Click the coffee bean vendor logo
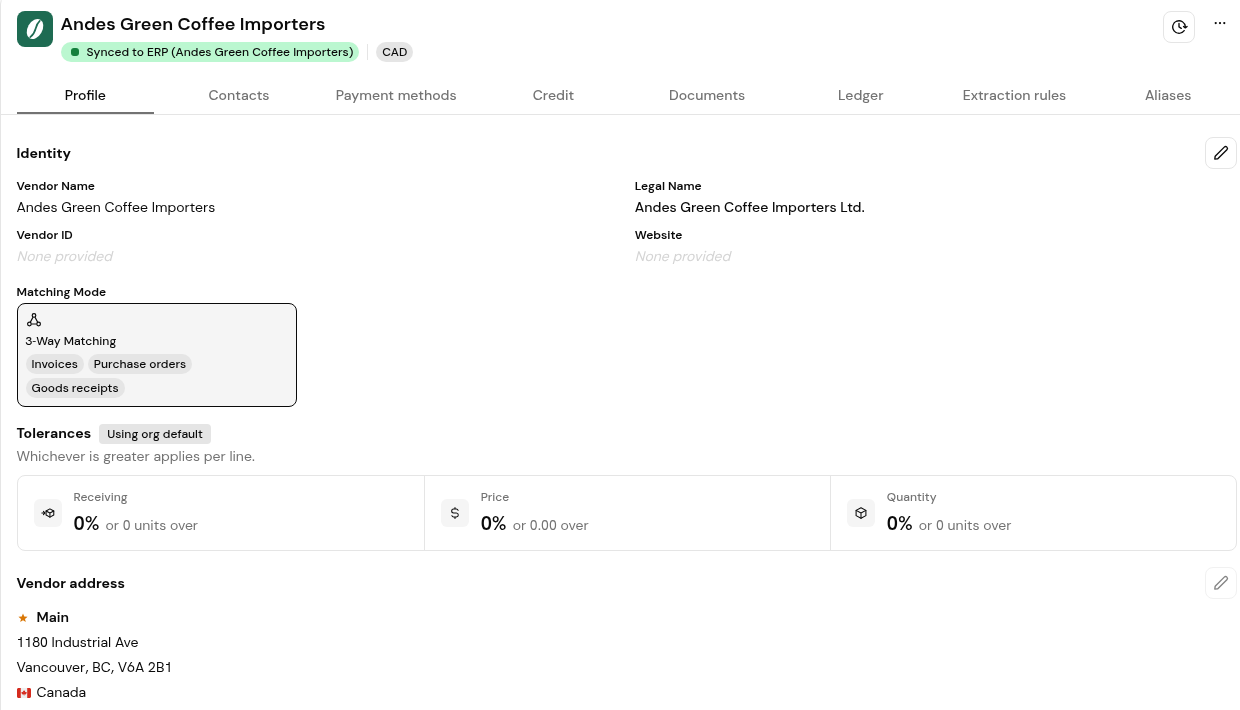The height and width of the screenshot is (710, 1240). coord(35,29)
